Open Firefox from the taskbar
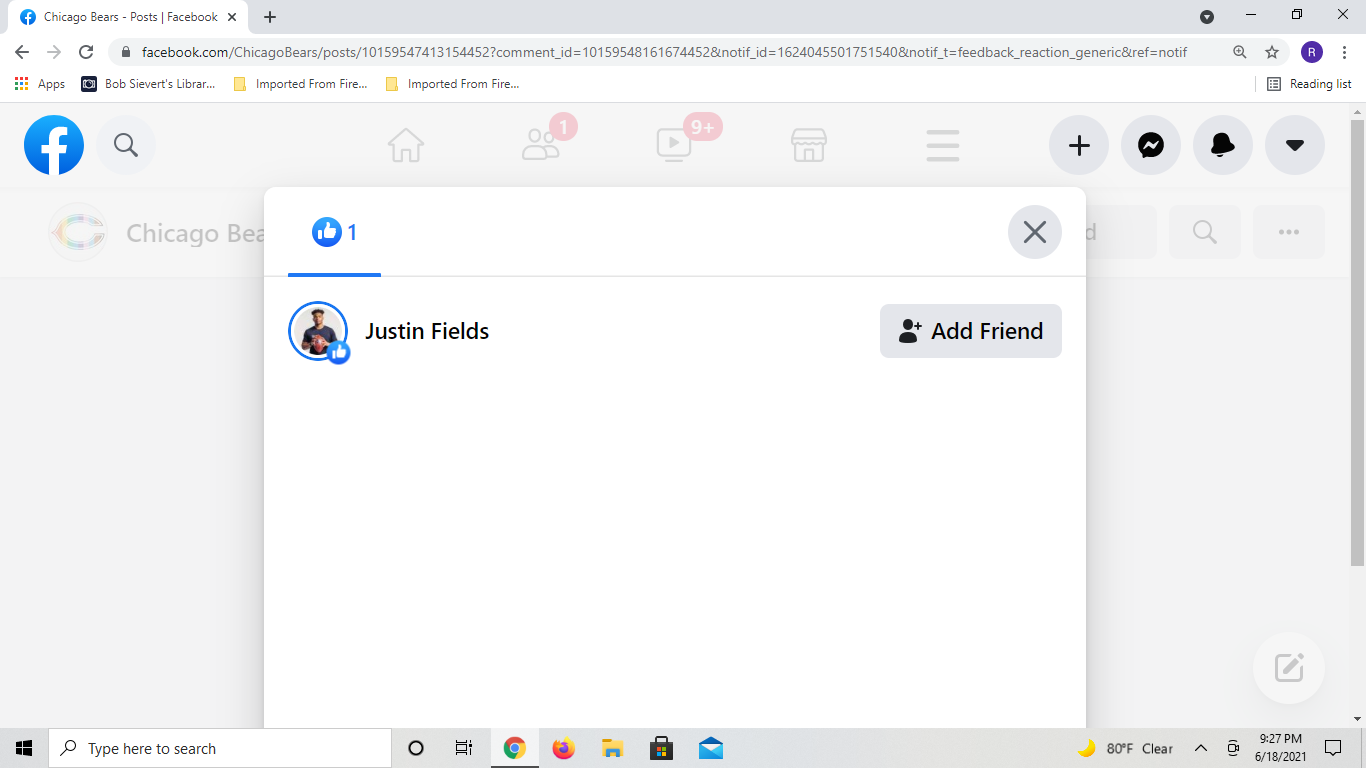The width and height of the screenshot is (1366, 768). [564, 748]
